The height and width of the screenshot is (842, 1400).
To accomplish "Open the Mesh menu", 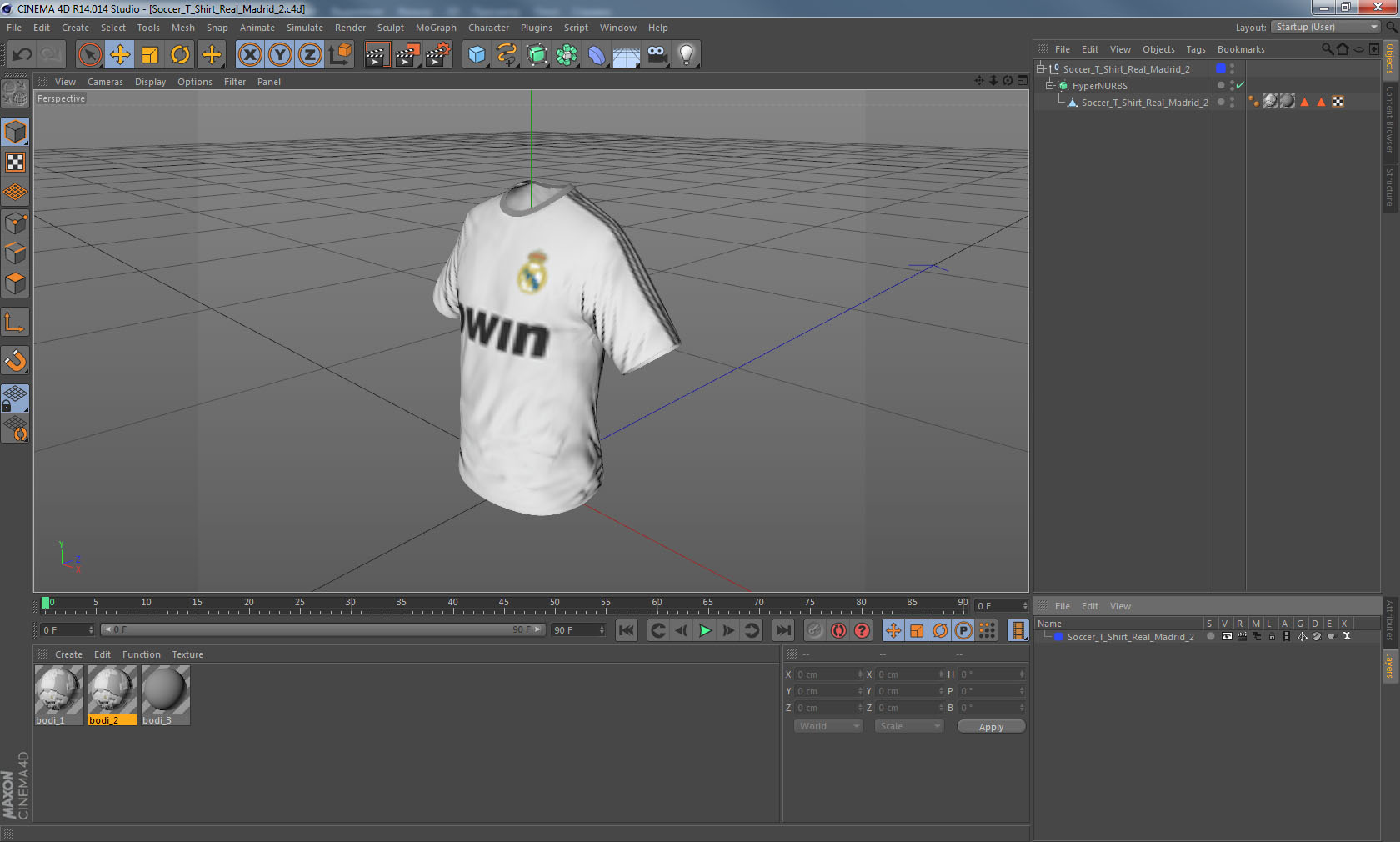I will coord(183,28).
